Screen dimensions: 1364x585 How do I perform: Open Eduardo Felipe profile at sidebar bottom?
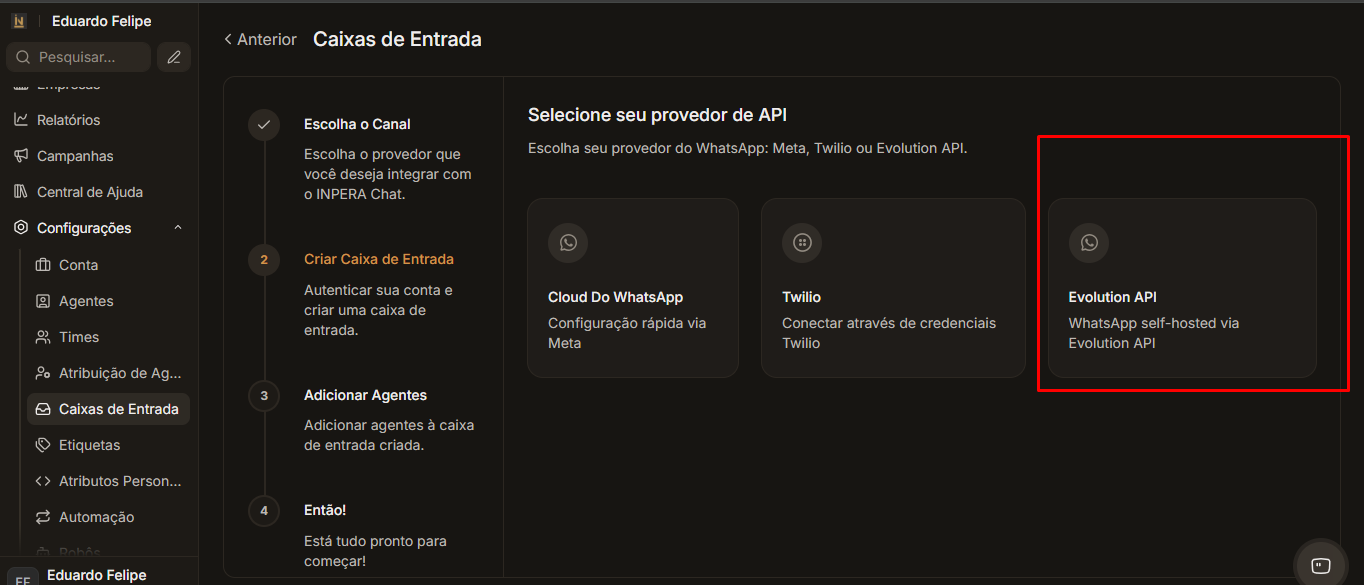[98, 575]
